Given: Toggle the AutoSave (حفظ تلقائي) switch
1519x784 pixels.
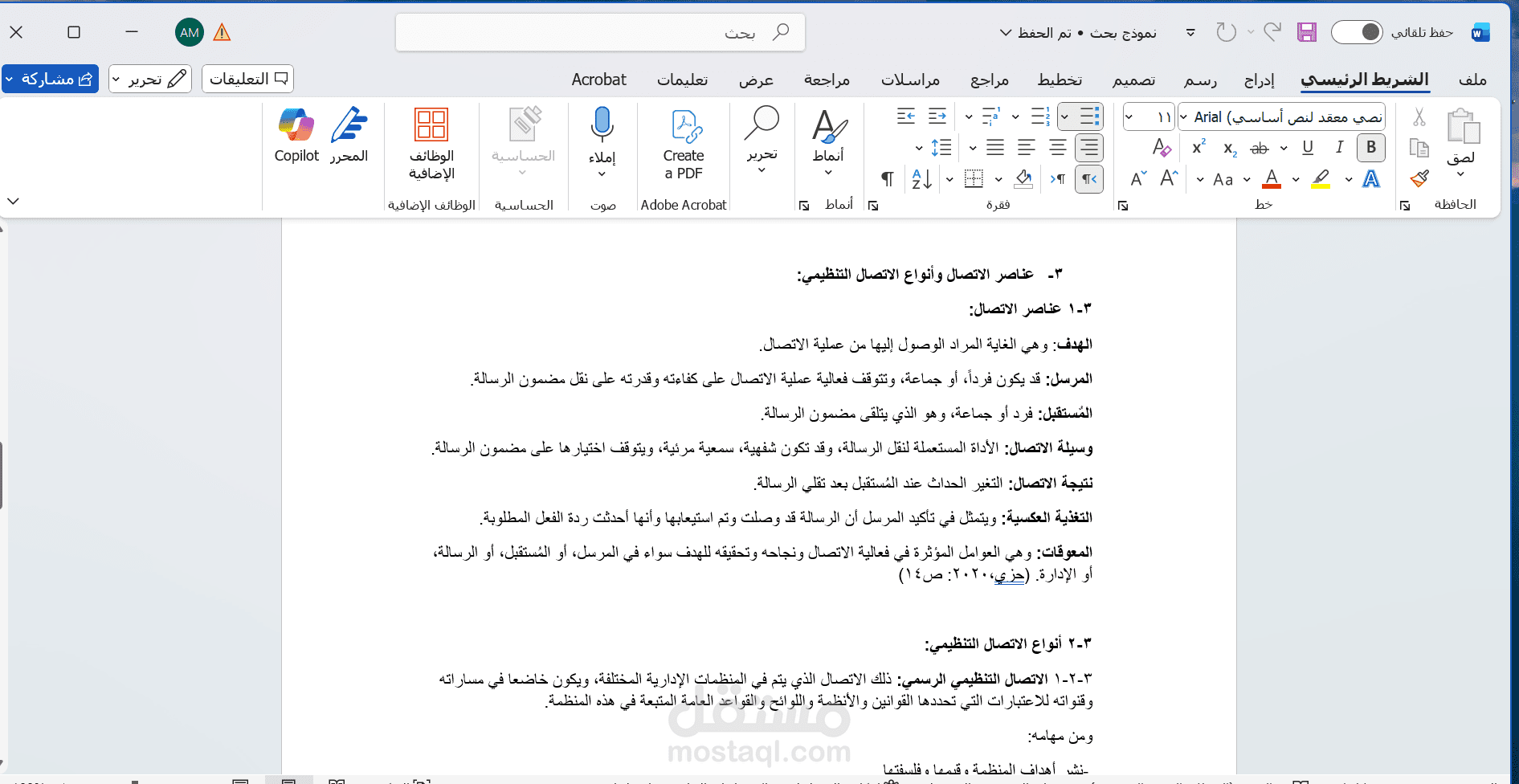Looking at the screenshot, I should coord(1357,32).
